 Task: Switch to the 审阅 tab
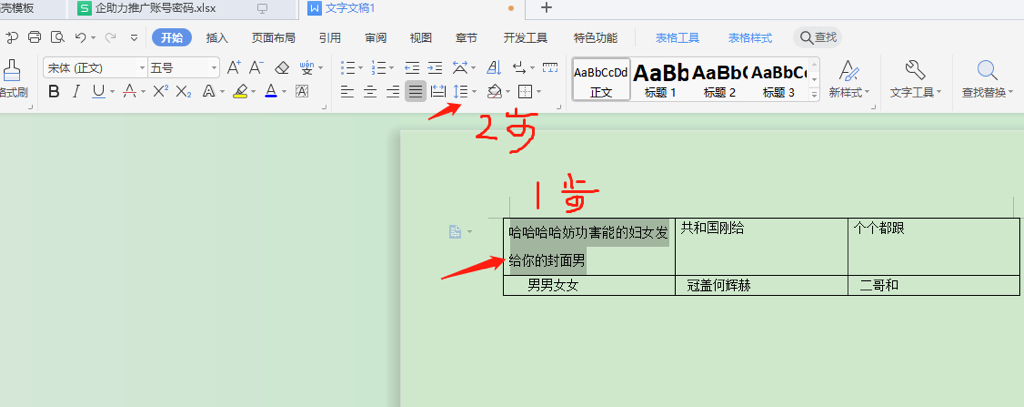(376, 38)
